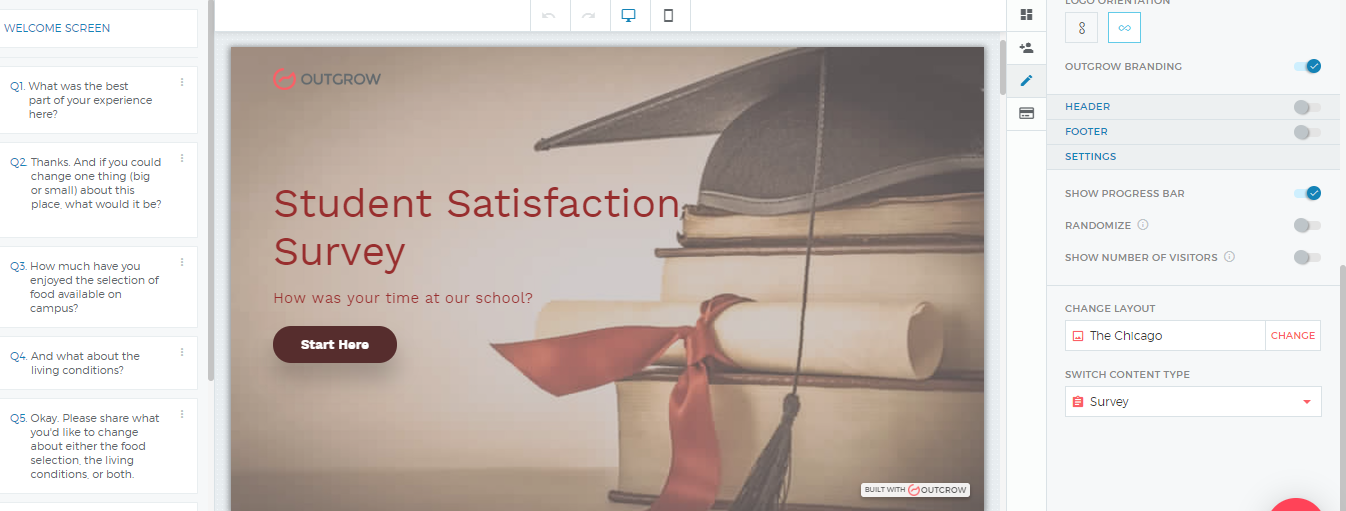Open the card payment icon in sidebar
The image size is (1346, 511).
pyautogui.click(x=1026, y=114)
